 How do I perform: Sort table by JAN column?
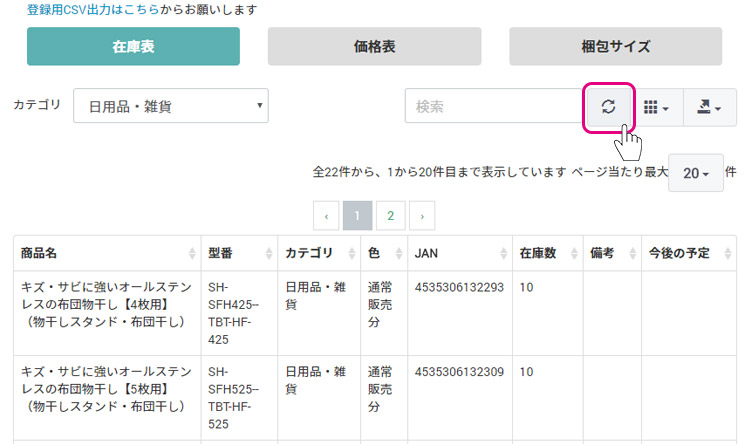(x=460, y=253)
